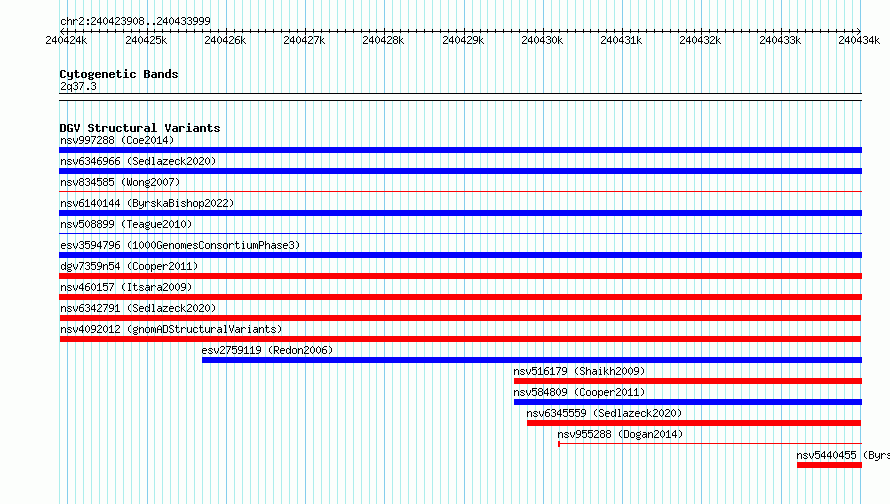Screen dimensions: 890x504
Task: Click the 240428k ruler tick label
Action: (383, 40)
